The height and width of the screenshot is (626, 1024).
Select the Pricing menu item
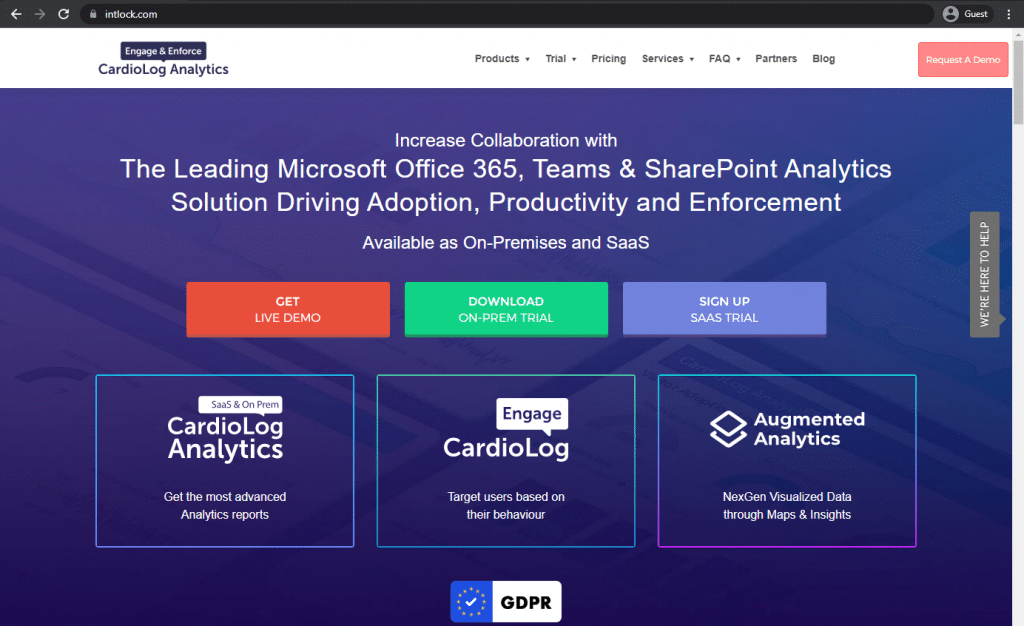coord(608,58)
